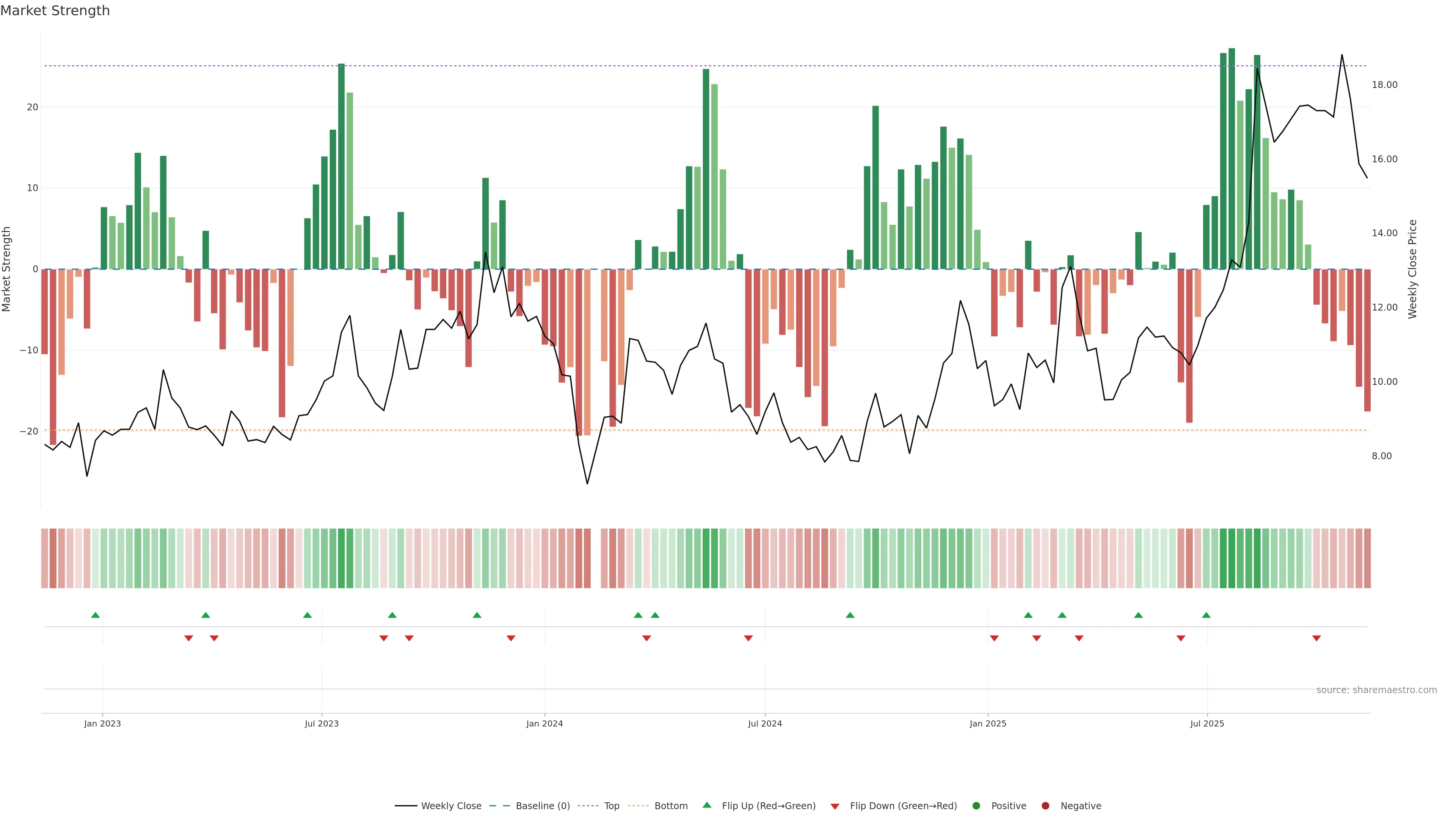The image size is (1456, 819).
Task: Click the -20 Market Strength axis tick
Action: pos(29,431)
